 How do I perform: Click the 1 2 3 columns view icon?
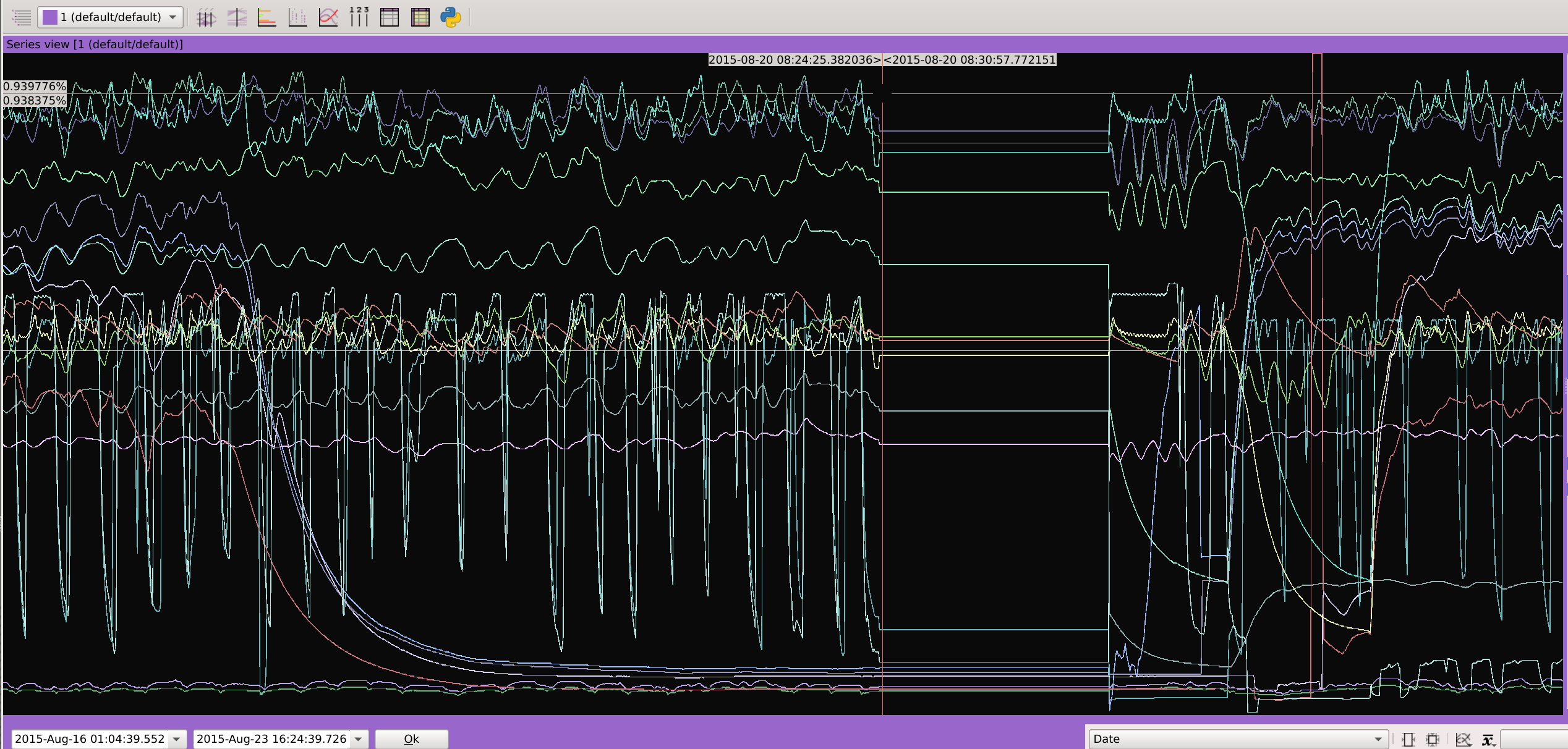click(359, 17)
